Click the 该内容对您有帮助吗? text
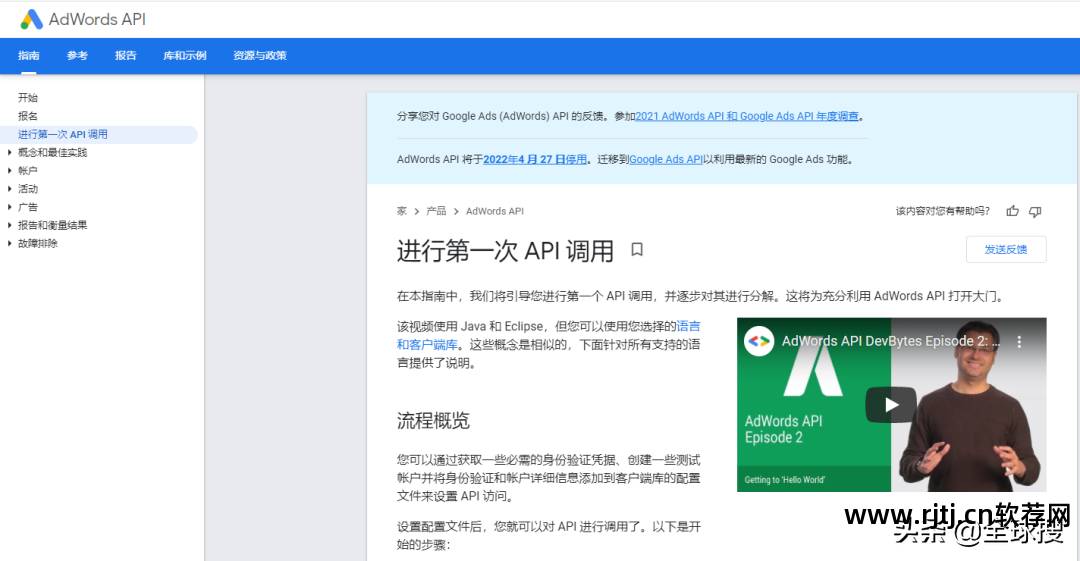 coord(942,211)
